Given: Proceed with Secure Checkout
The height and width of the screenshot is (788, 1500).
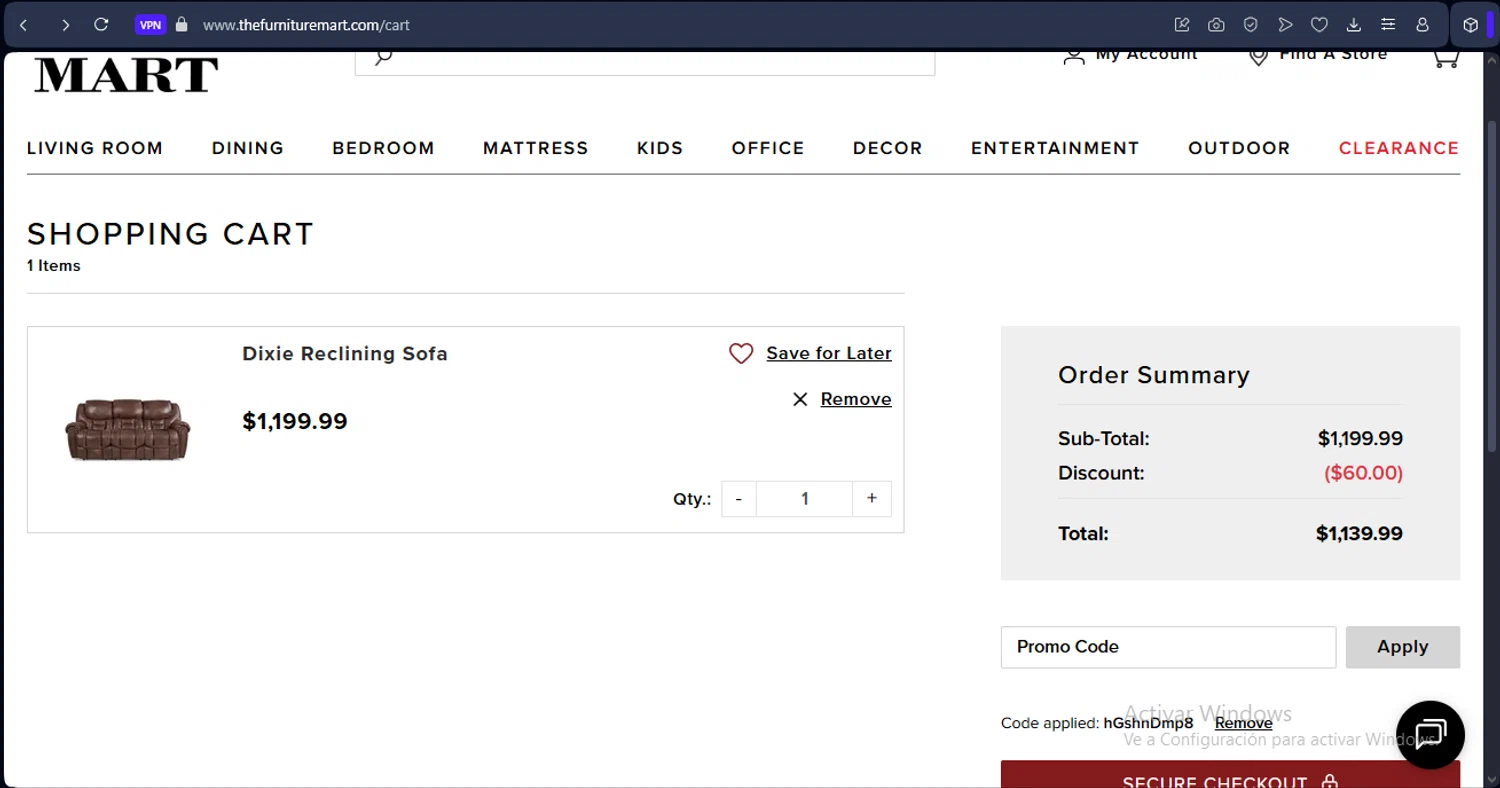Looking at the screenshot, I should click(x=1230, y=775).
